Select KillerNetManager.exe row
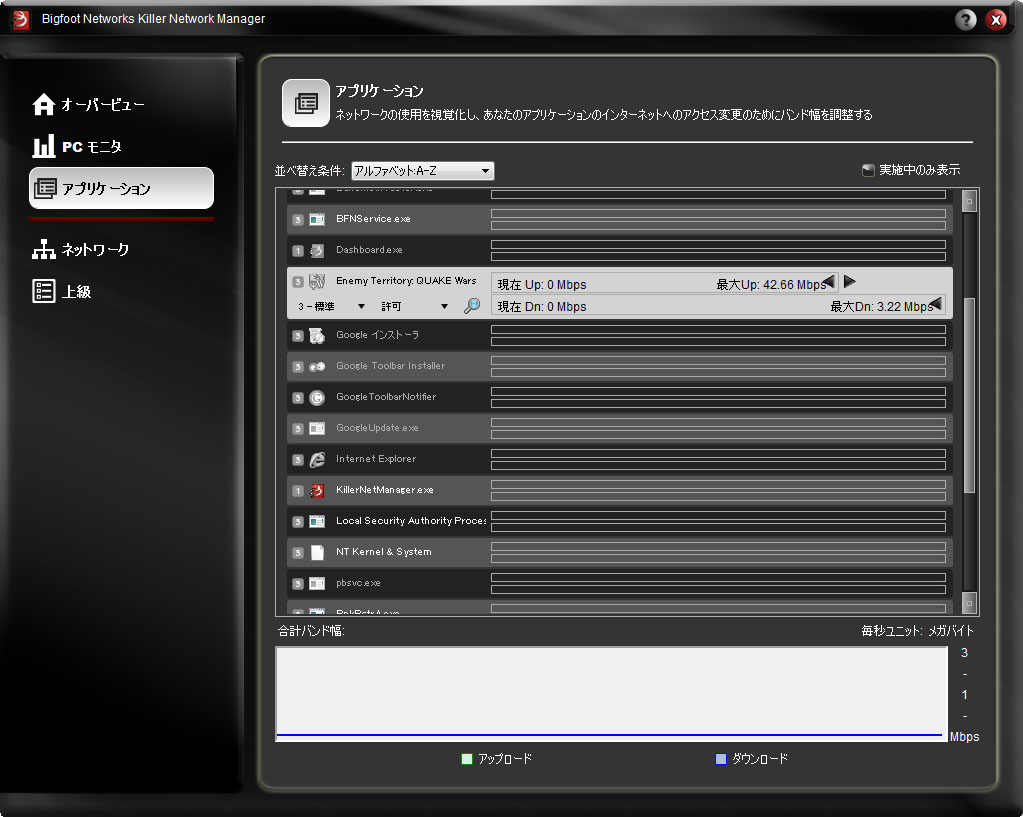This screenshot has width=1023, height=817. pyautogui.click(x=619, y=490)
